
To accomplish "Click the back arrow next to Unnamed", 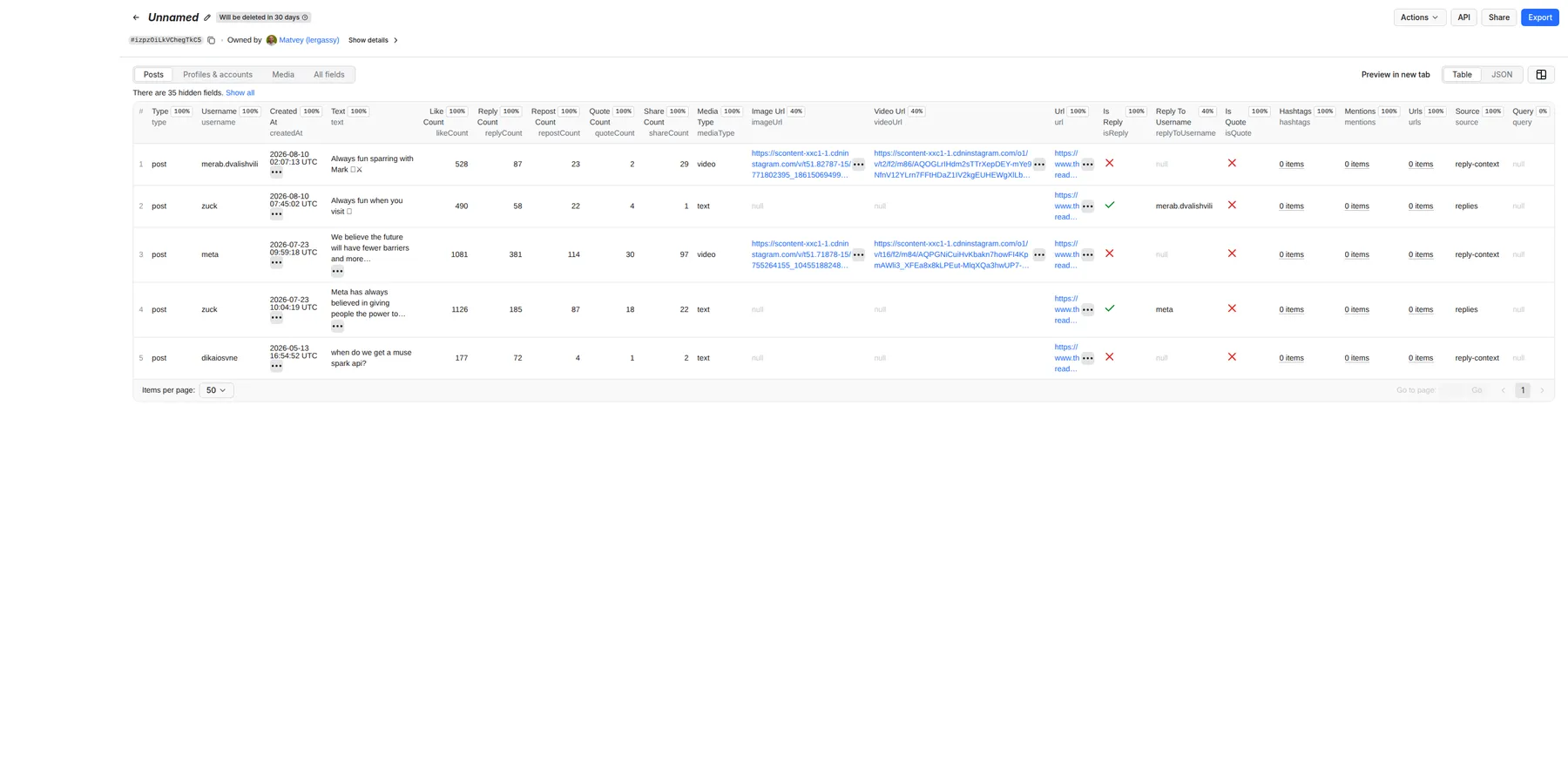I will pyautogui.click(x=136, y=17).
